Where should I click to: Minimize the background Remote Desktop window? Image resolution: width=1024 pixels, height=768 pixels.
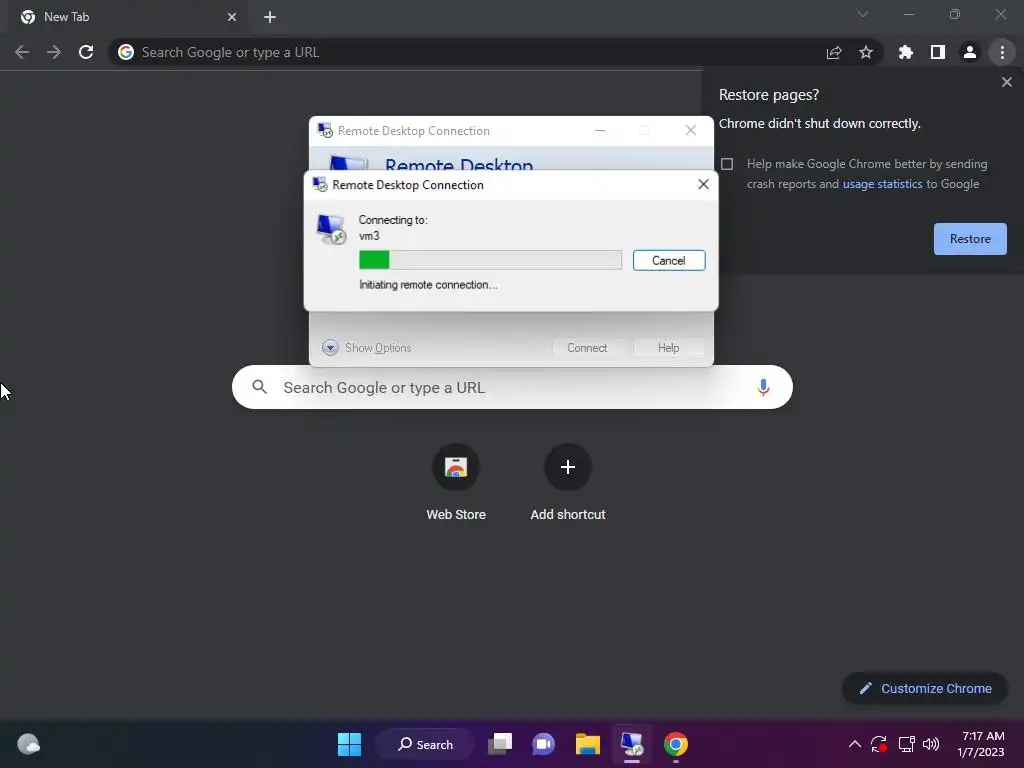(x=600, y=131)
